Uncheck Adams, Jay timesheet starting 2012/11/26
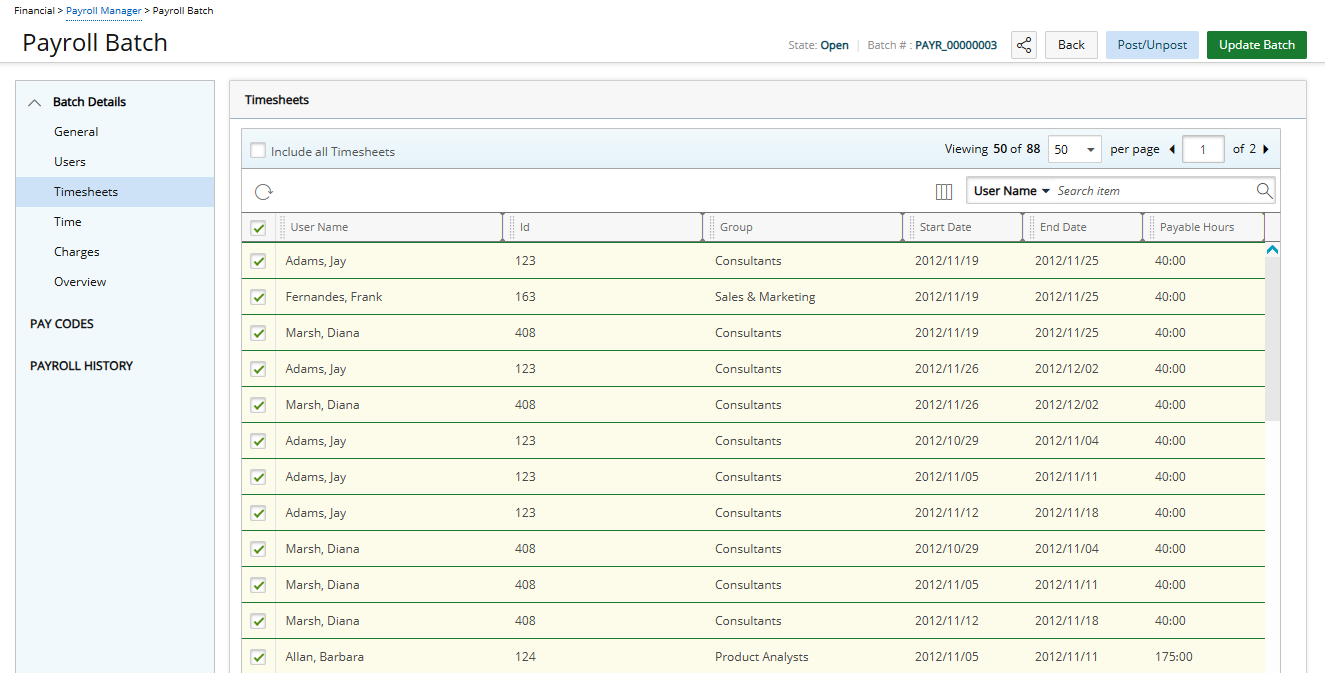Image resolution: width=1325 pixels, height=673 pixels. 258,369
